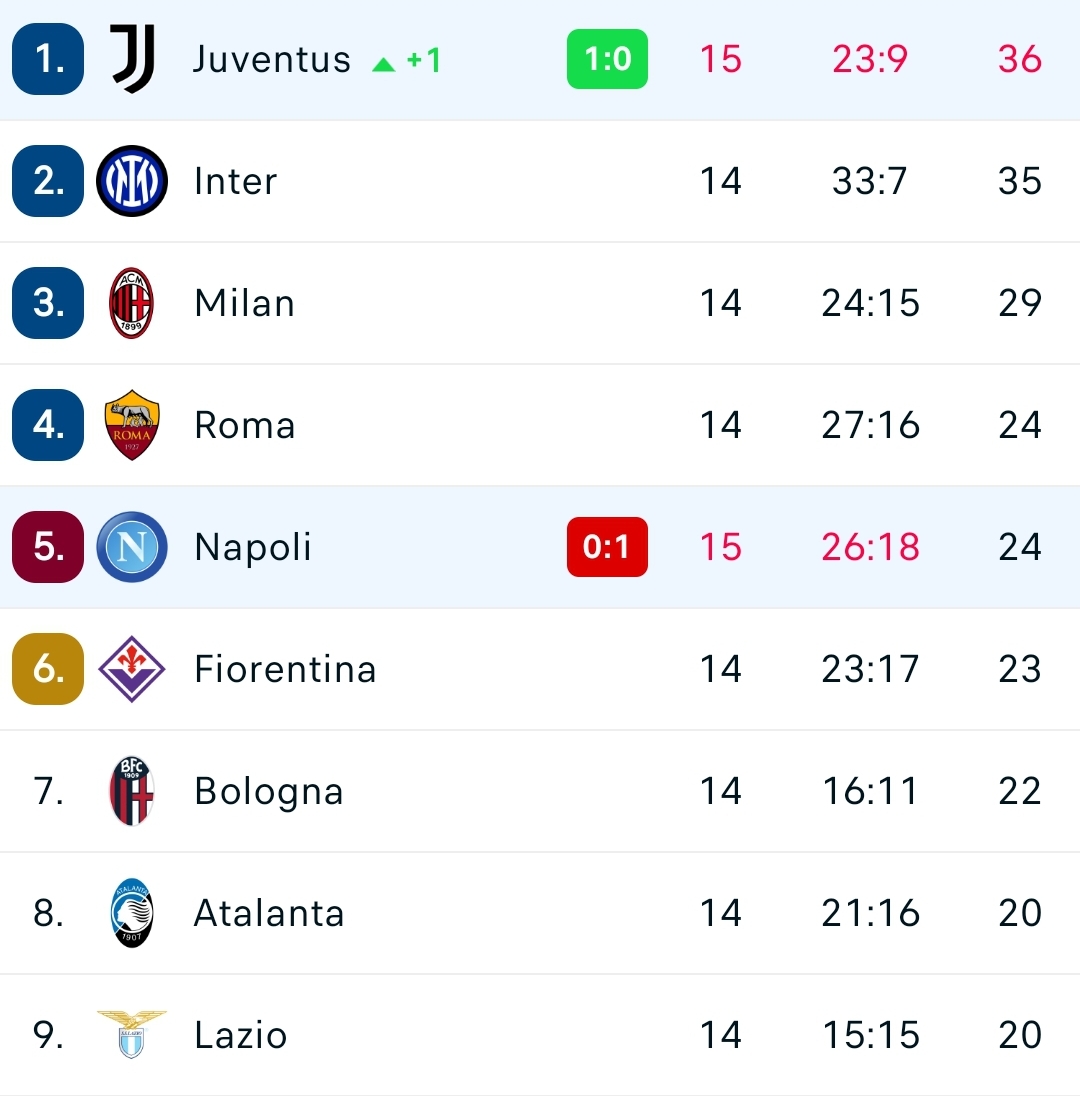1080x1096 pixels.
Task: Click the Fiorentina purple lily crest
Action: coord(132,669)
